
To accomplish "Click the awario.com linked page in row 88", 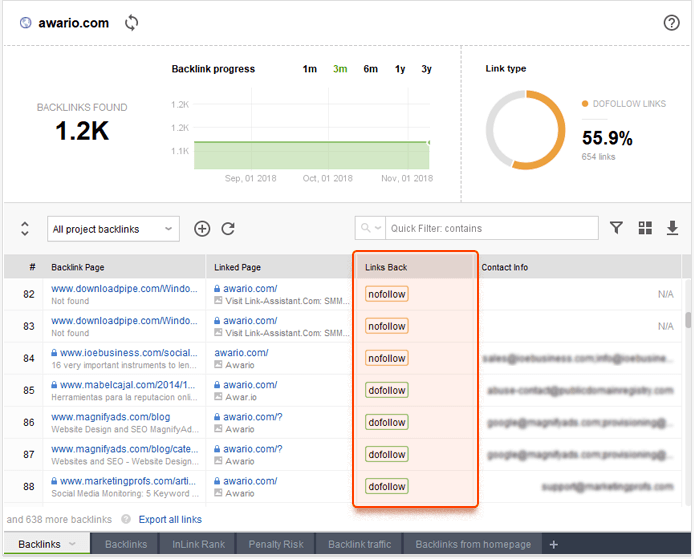I will [x=250, y=481].
